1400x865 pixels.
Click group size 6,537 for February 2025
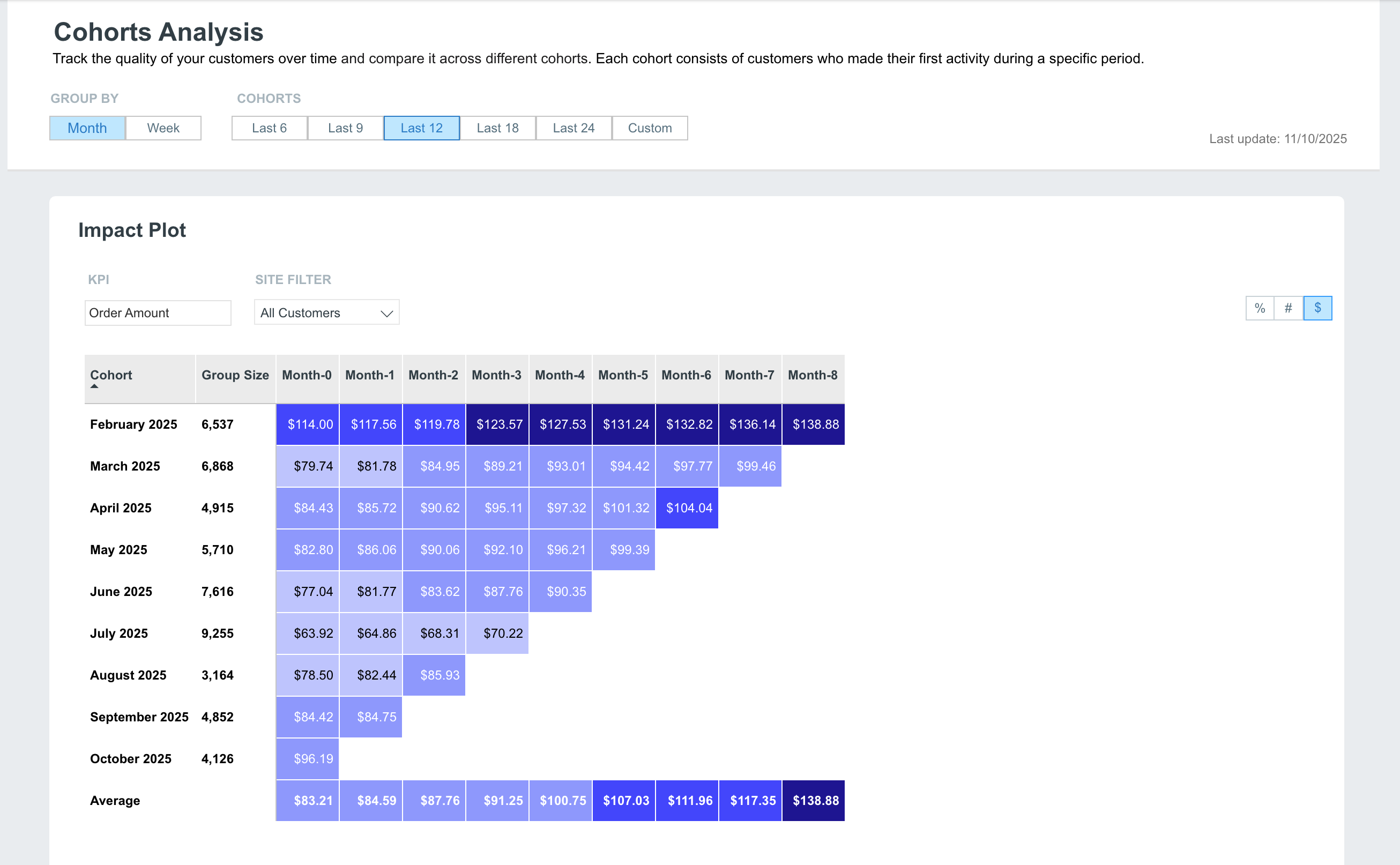pyautogui.click(x=218, y=424)
